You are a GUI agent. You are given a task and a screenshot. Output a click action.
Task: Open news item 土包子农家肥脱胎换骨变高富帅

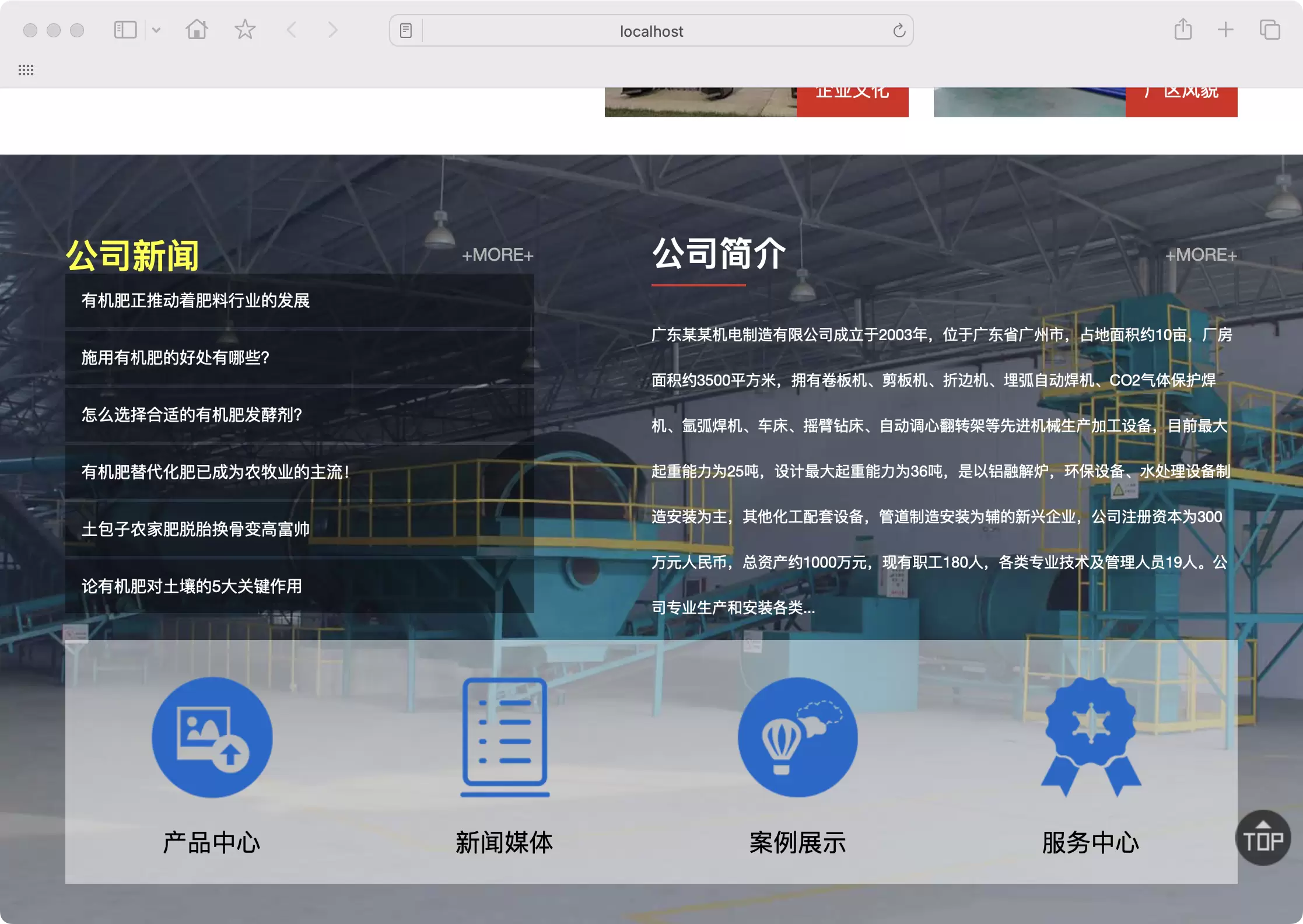tap(300, 529)
